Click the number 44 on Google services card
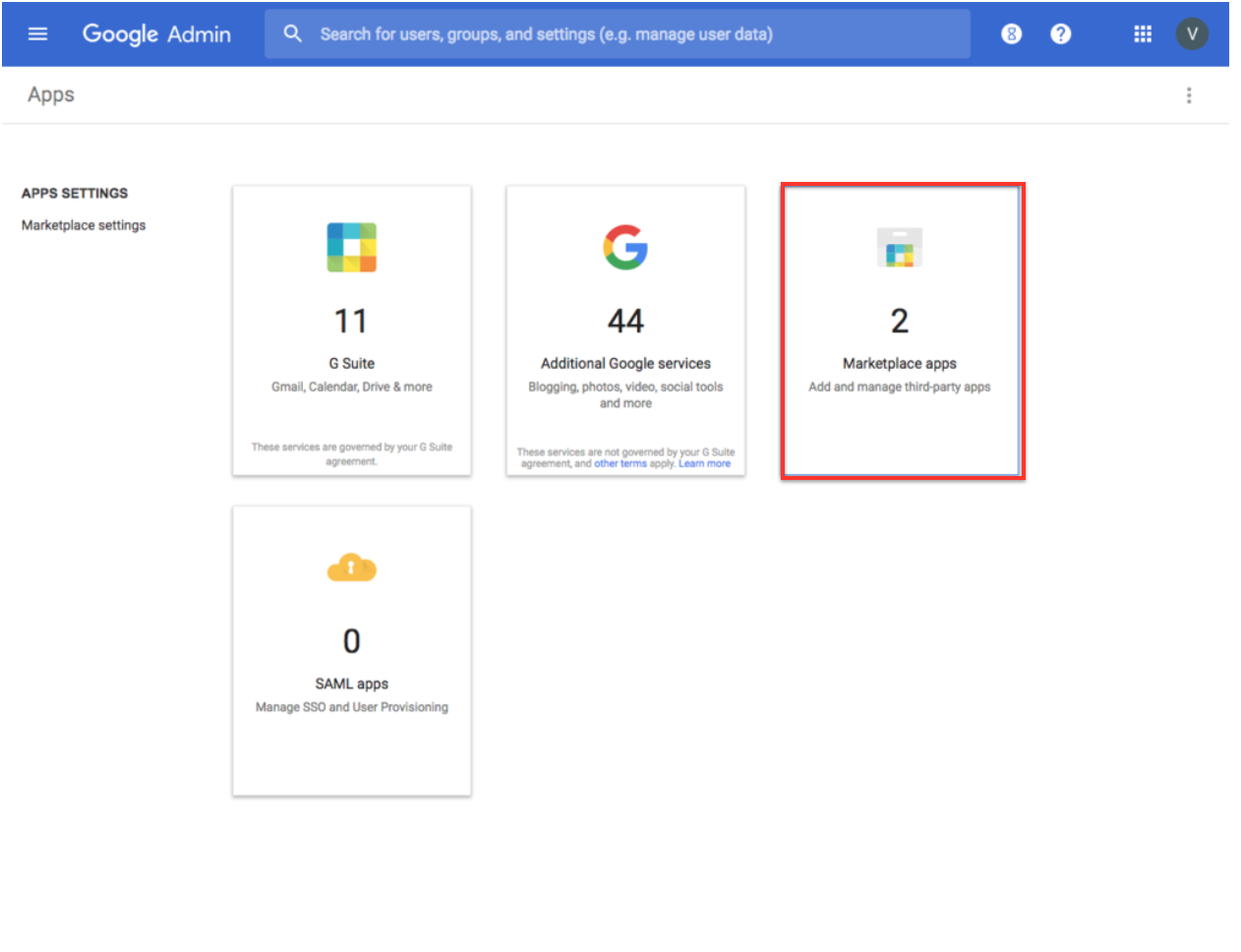This screenshot has height=952, width=1241. click(625, 321)
